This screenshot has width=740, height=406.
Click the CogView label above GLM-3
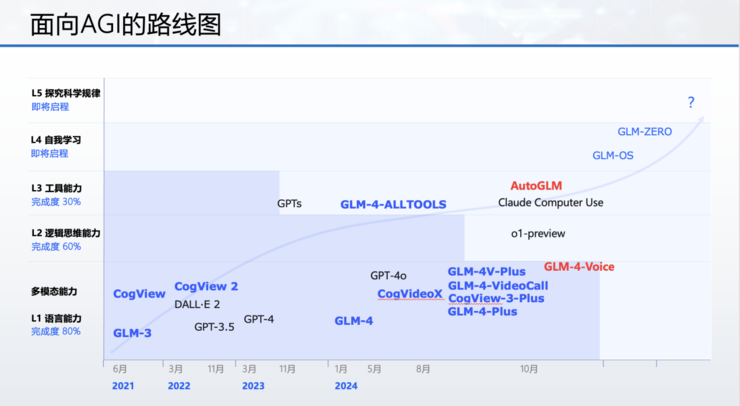coord(139,294)
